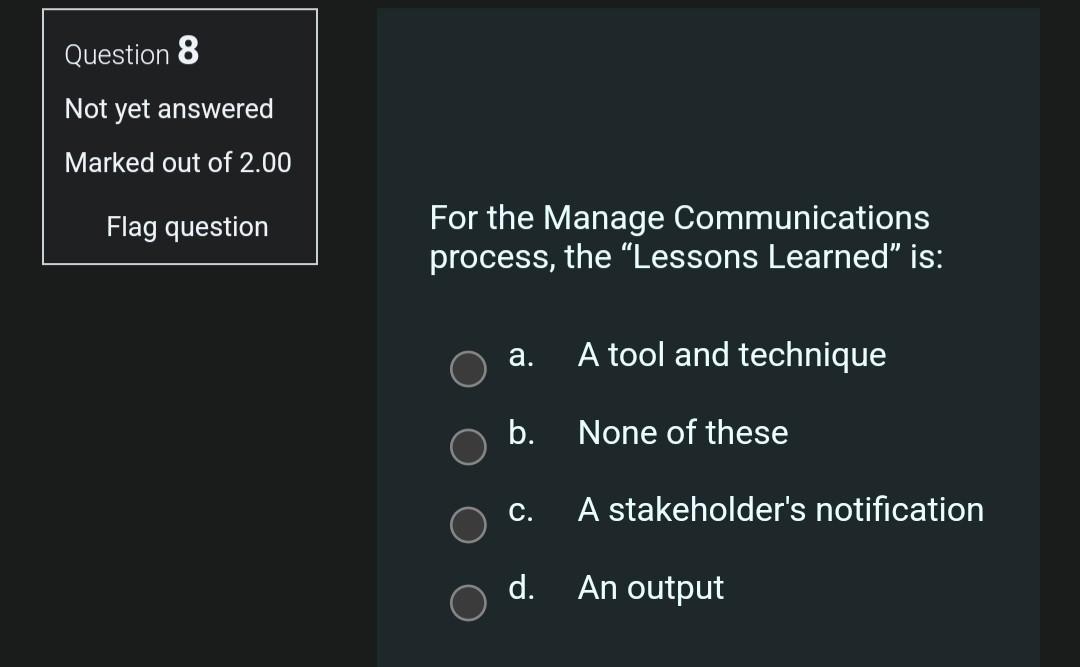Click the word 'Question' in the info box
This screenshot has height=667, width=1080.
[x=117, y=55]
